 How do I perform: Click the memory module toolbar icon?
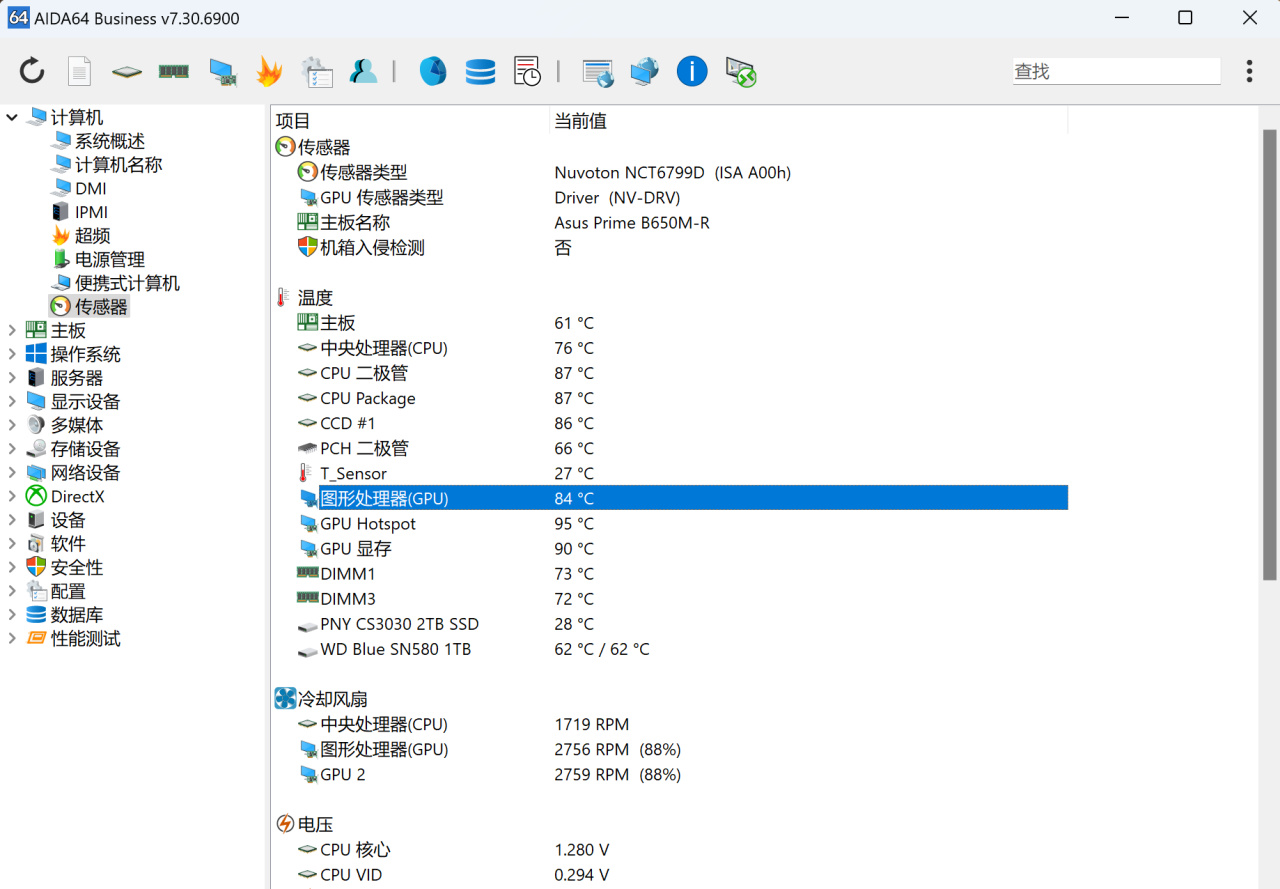[174, 71]
